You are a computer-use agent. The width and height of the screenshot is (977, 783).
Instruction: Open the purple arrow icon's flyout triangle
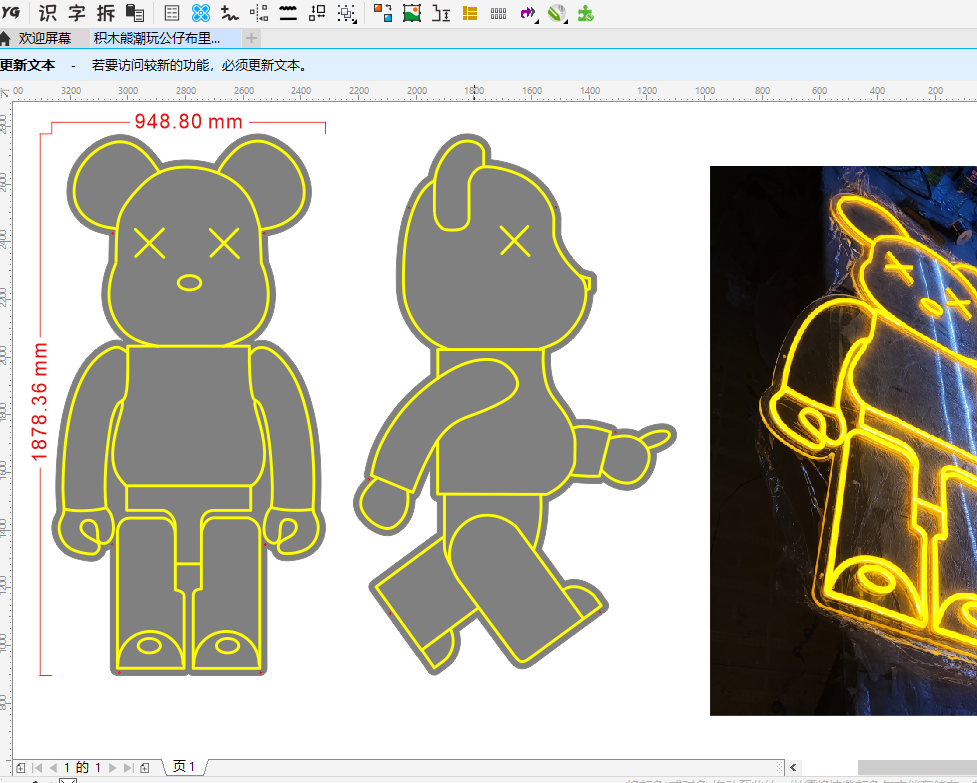pyautogui.click(x=536, y=21)
